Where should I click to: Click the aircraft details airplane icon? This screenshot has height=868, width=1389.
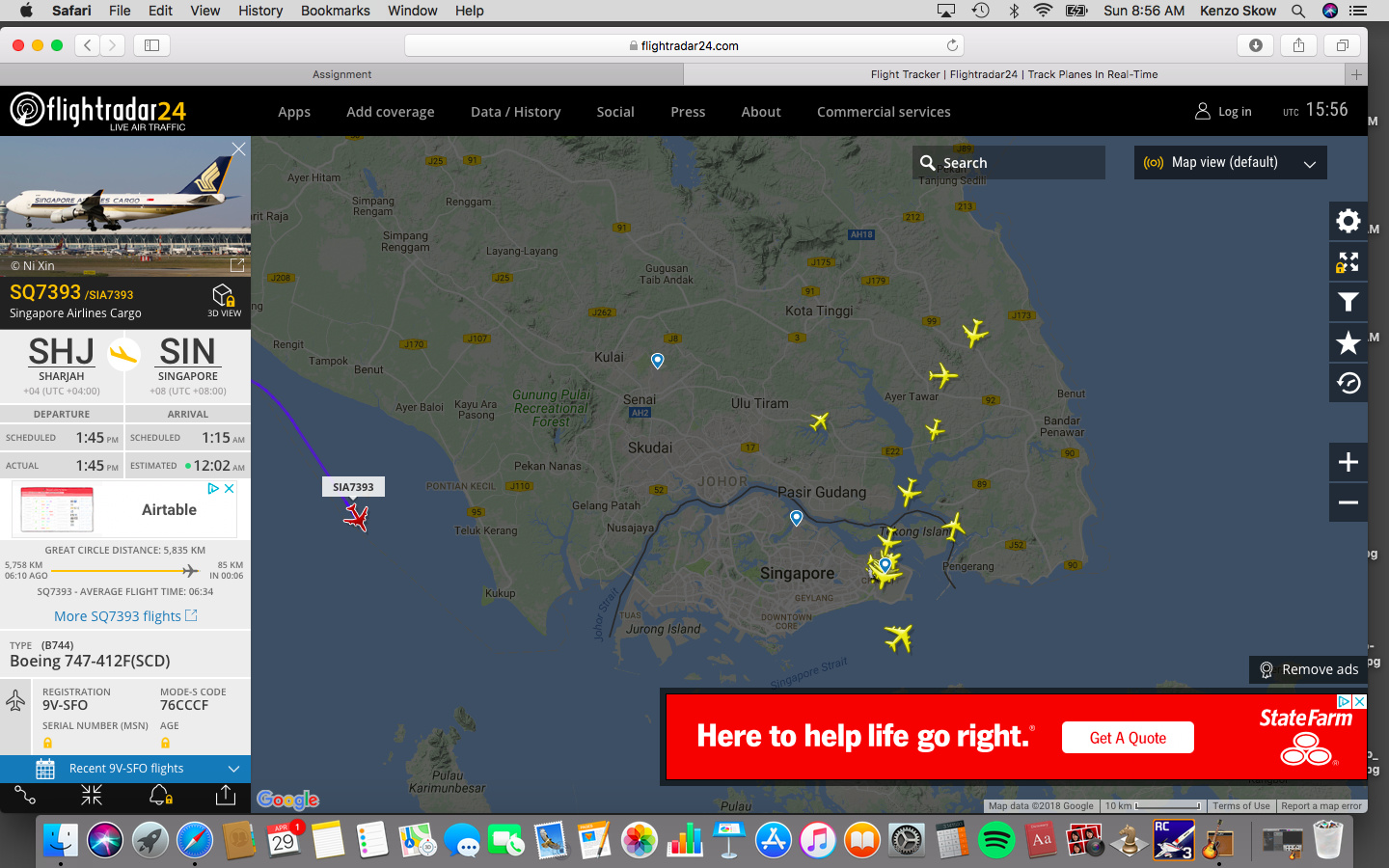15,700
